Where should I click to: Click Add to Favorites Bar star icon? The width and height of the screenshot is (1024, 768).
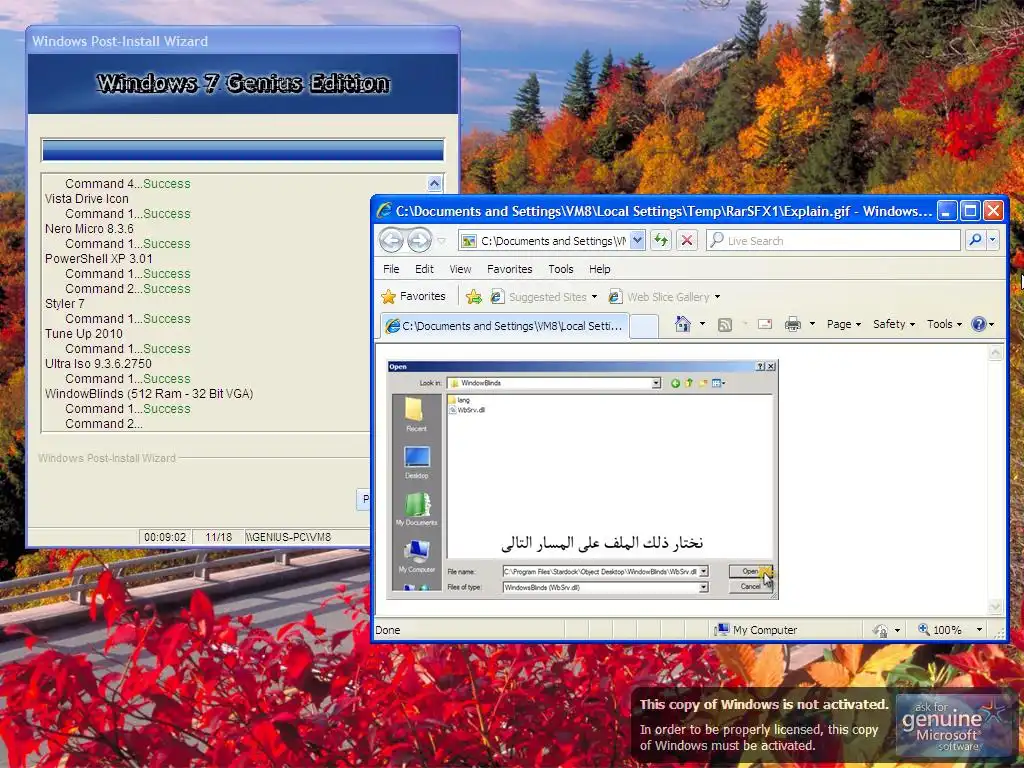tap(473, 297)
